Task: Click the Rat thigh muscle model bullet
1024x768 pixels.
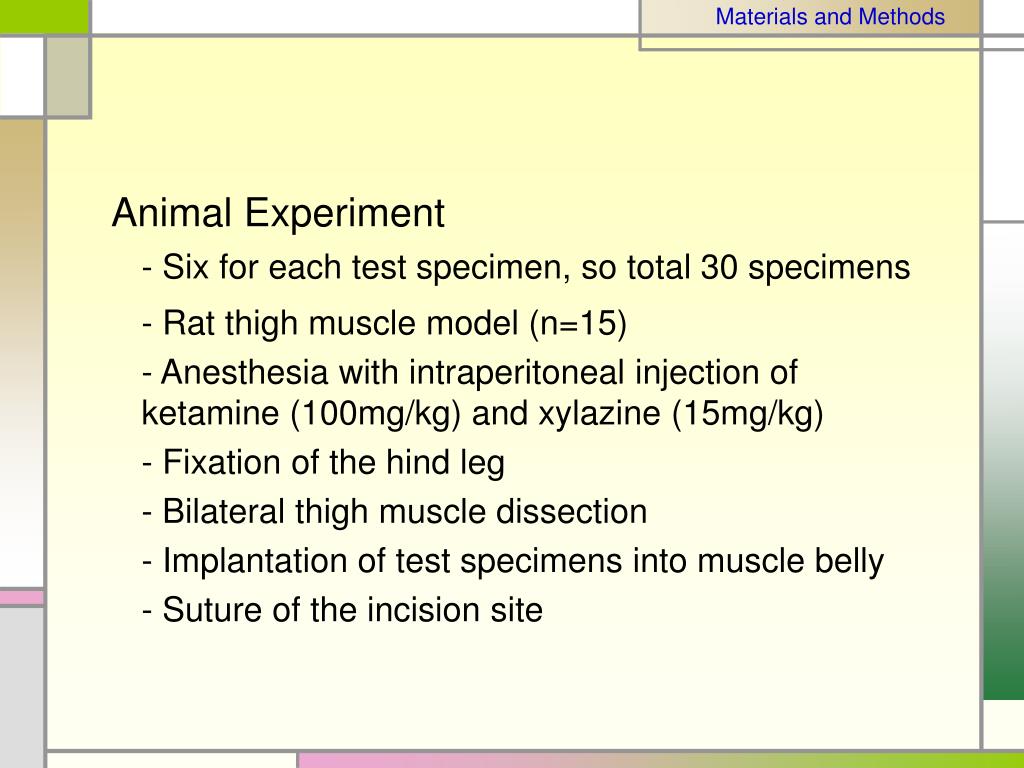Action: (x=384, y=323)
